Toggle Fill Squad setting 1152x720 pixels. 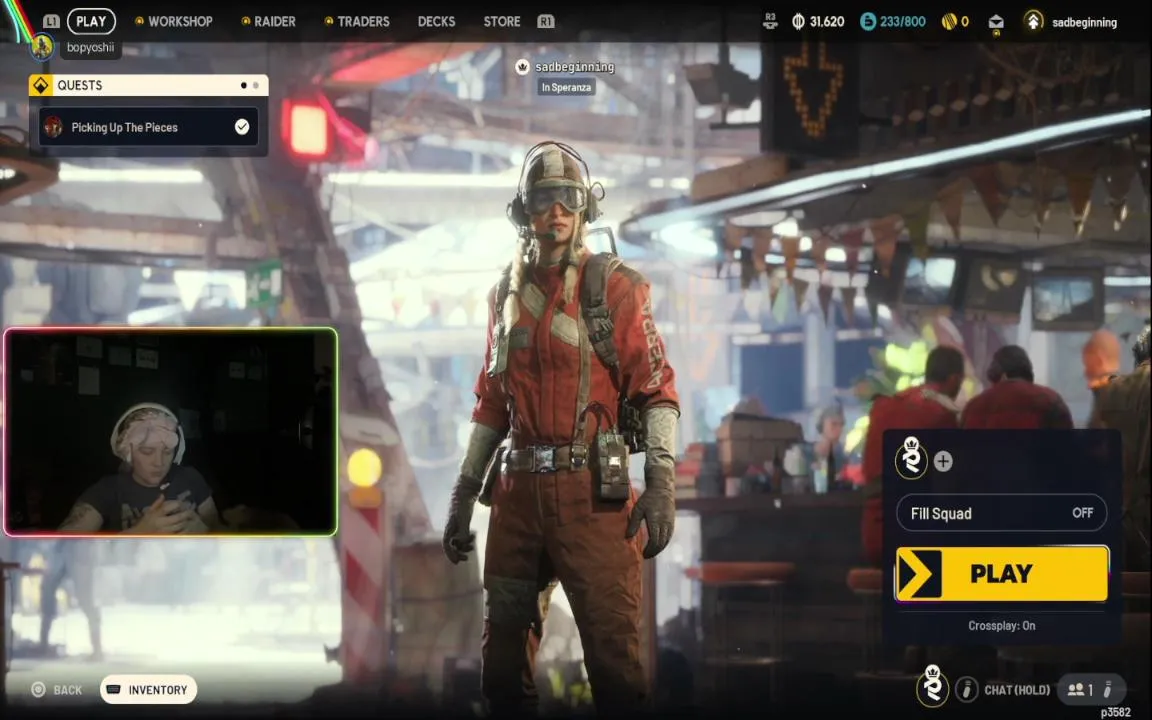click(x=1001, y=513)
